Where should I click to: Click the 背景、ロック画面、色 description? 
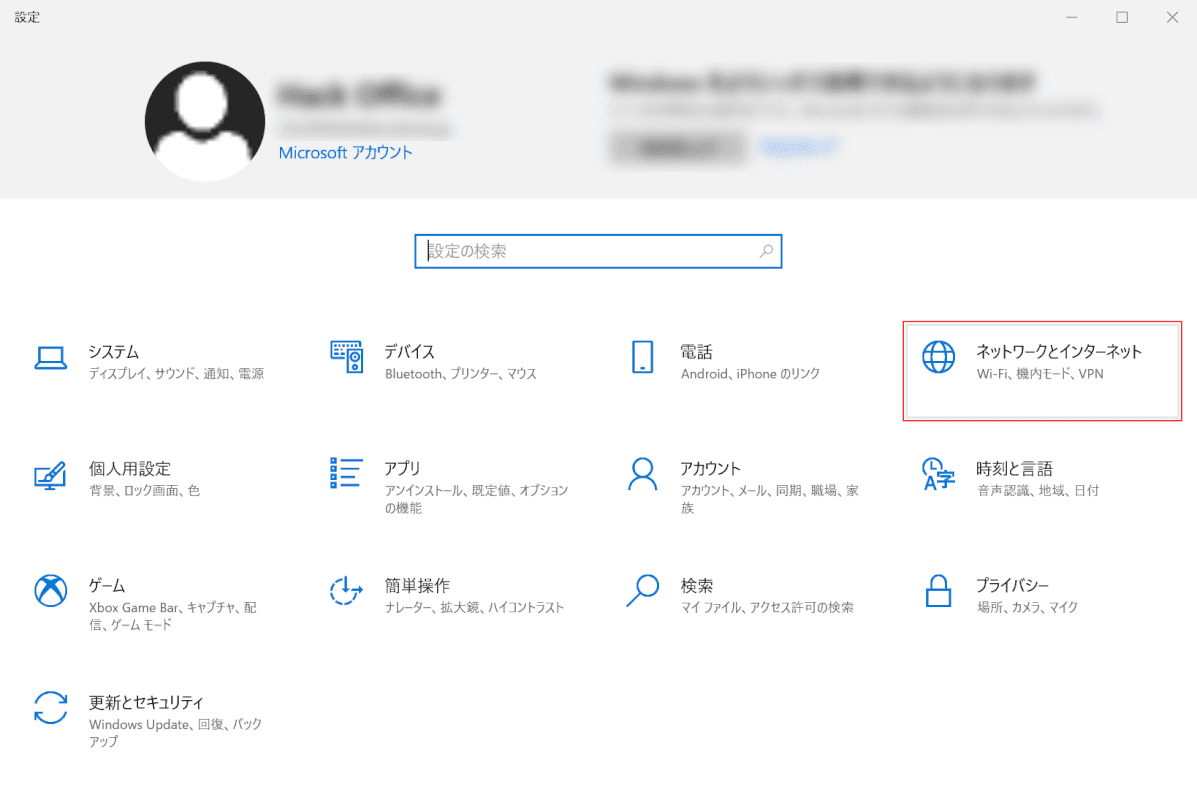click(x=144, y=491)
